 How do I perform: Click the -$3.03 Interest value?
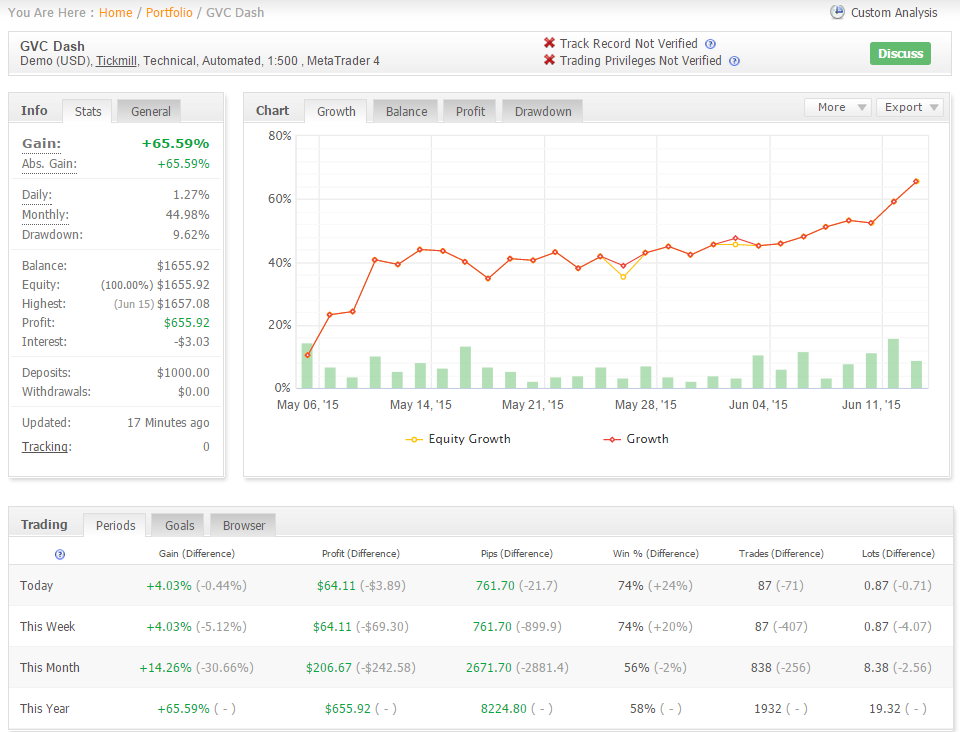pyautogui.click(x=192, y=342)
